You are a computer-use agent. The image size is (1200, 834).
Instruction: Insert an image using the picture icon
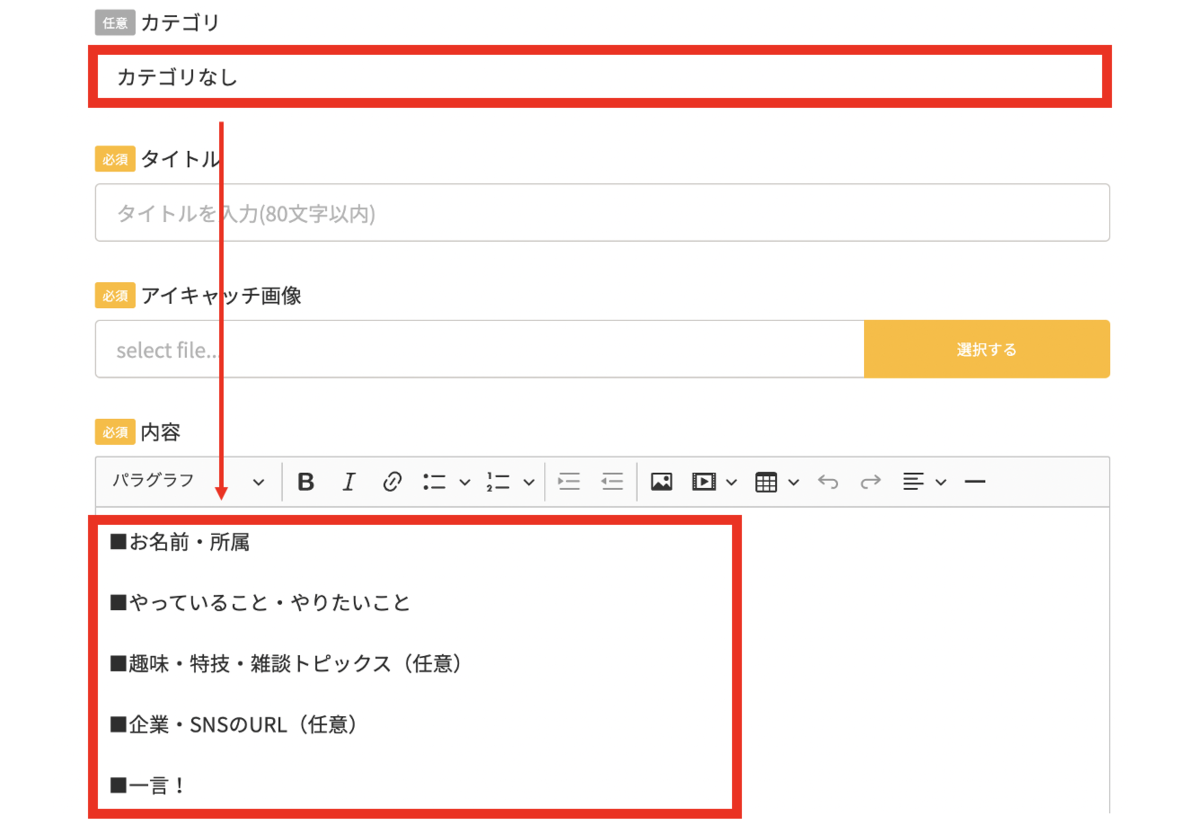pyautogui.click(x=661, y=482)
